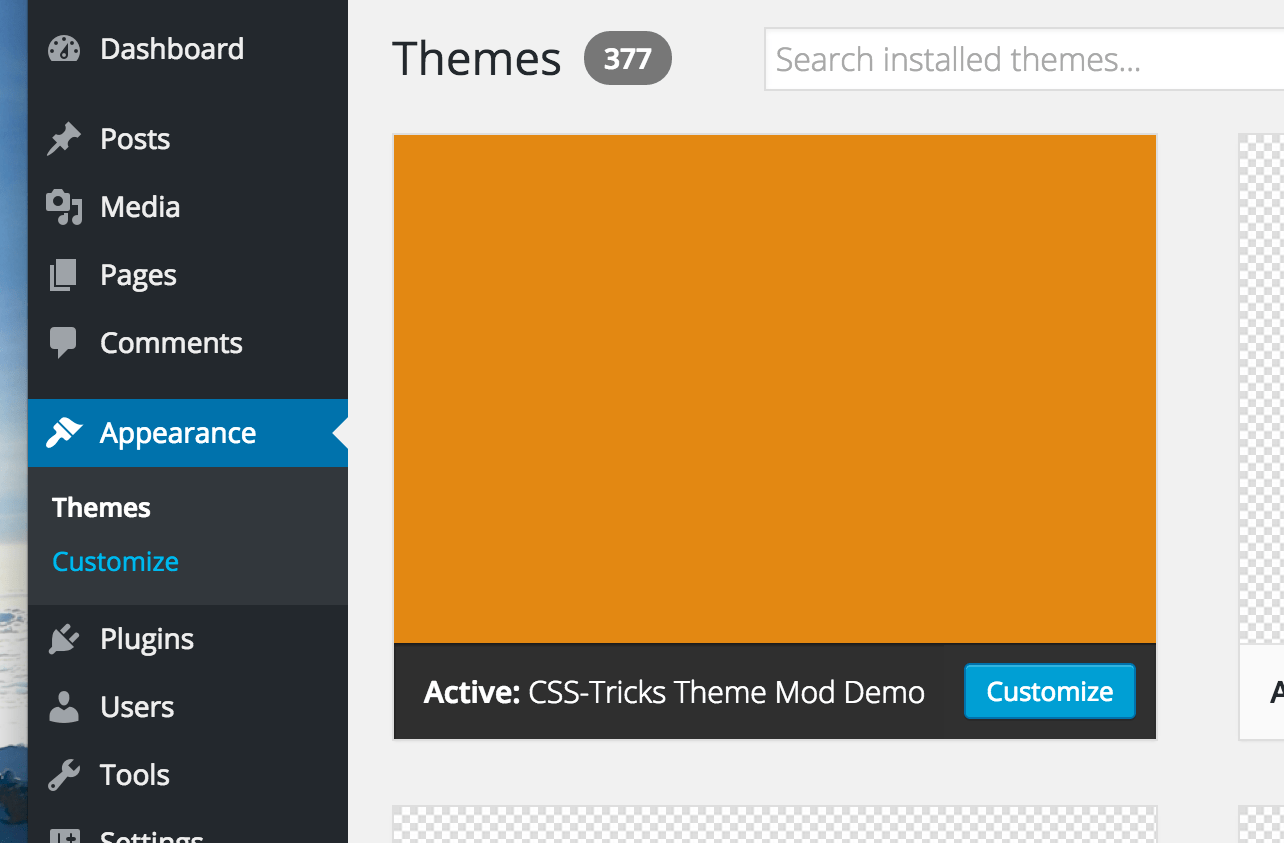Click the Posts menu text label
The height and width of the screenshot is (843, 1284).
pyautogui.click(x=134, y=138)
